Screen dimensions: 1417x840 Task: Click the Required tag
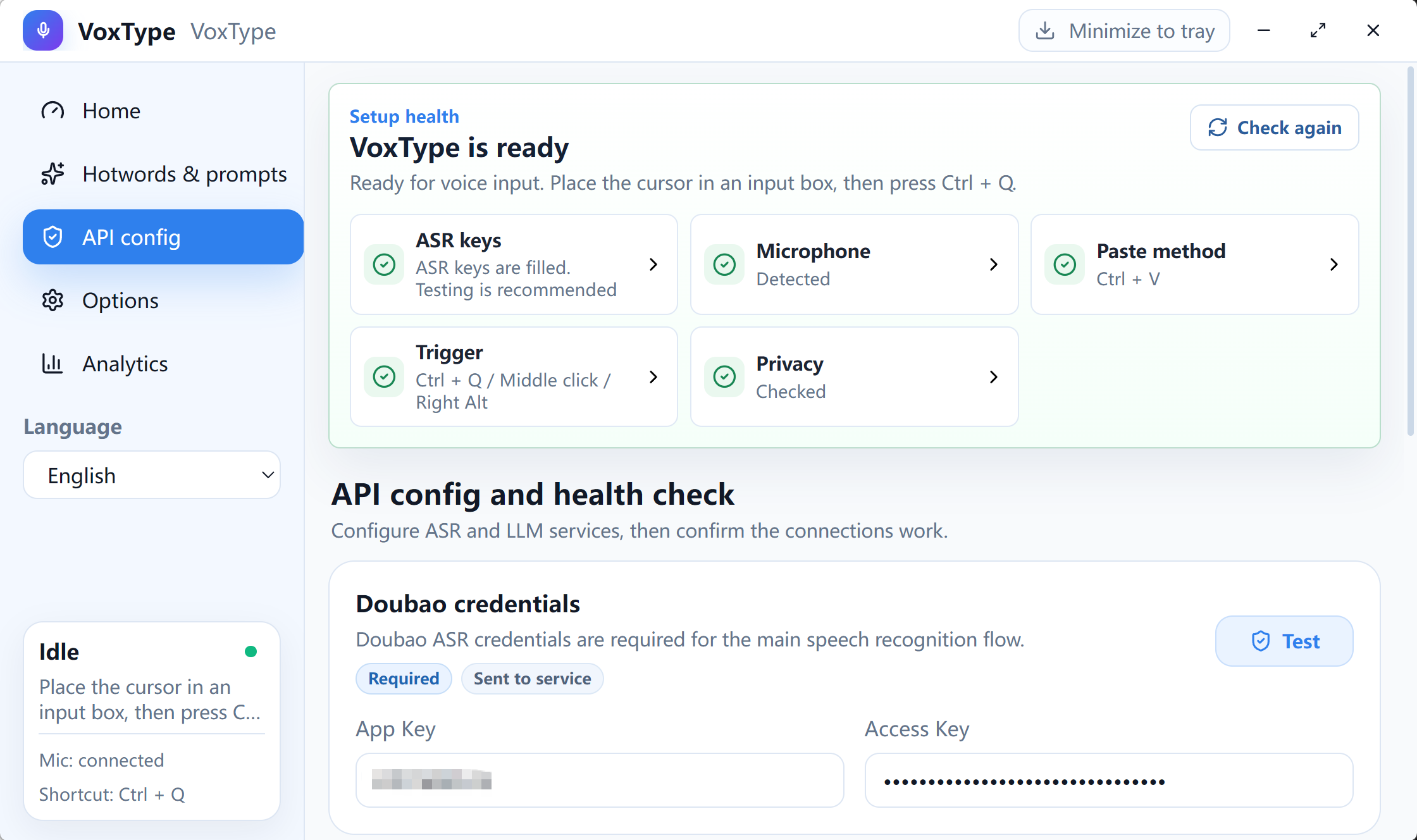pos(404,679)
